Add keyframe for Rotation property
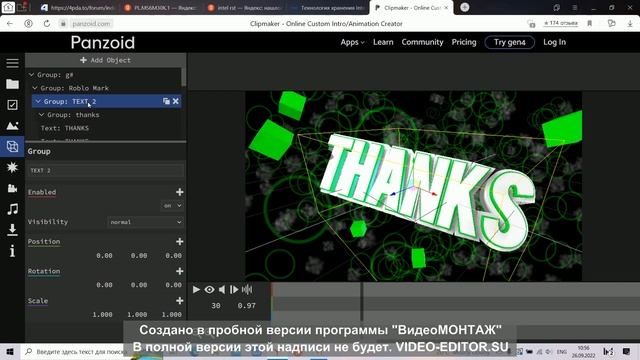This screenshot has height=360, width=640. coord(180,271)
